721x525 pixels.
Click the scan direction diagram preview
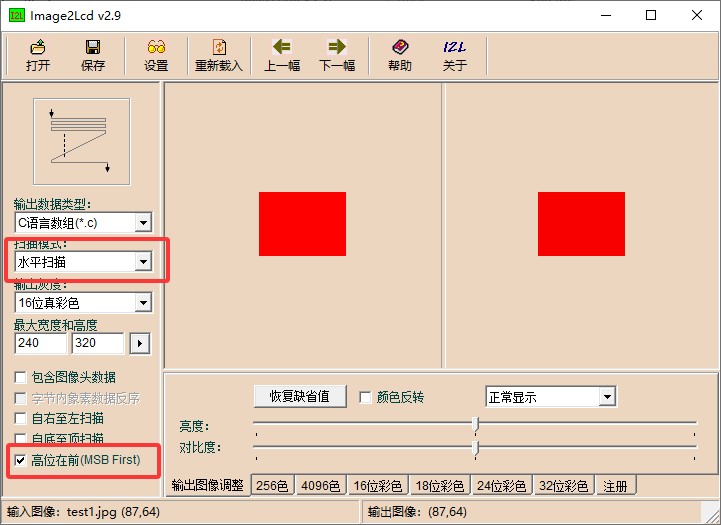(x=82, y=142)
